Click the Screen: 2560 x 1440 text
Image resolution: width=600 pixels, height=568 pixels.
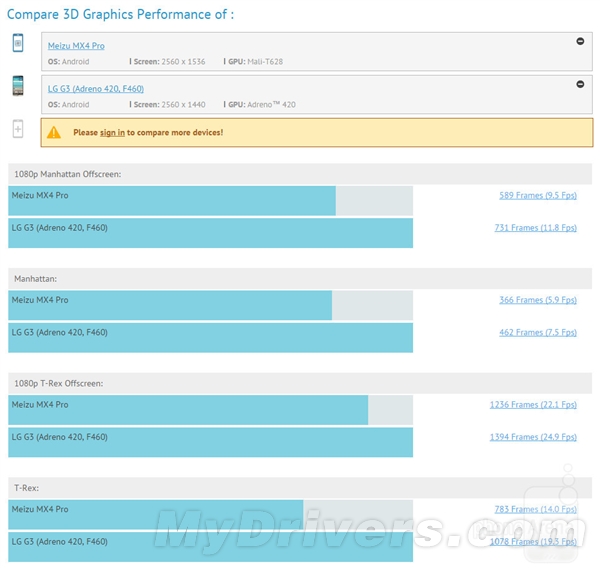[170, 104]
